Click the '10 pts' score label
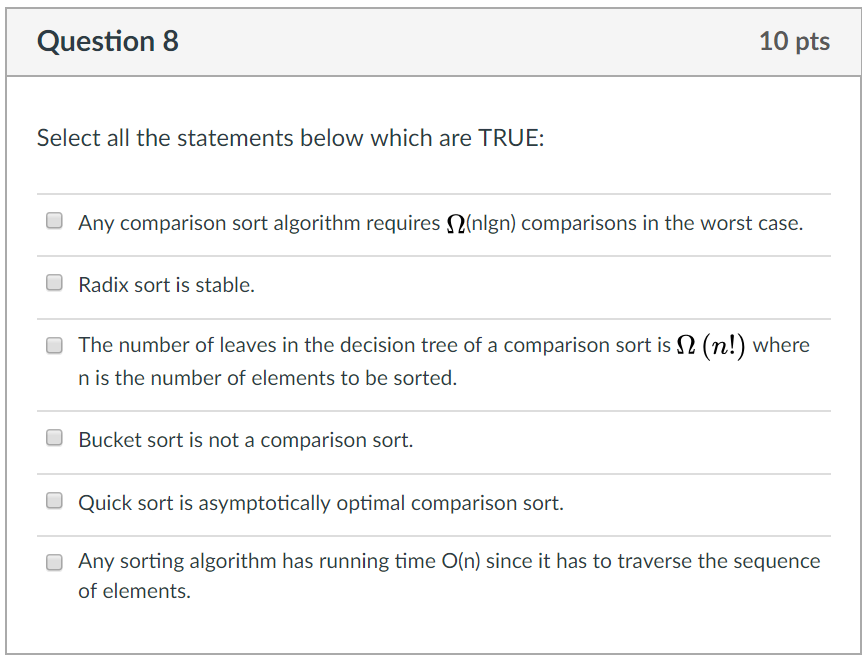865x659 pixels. (794, 41)
